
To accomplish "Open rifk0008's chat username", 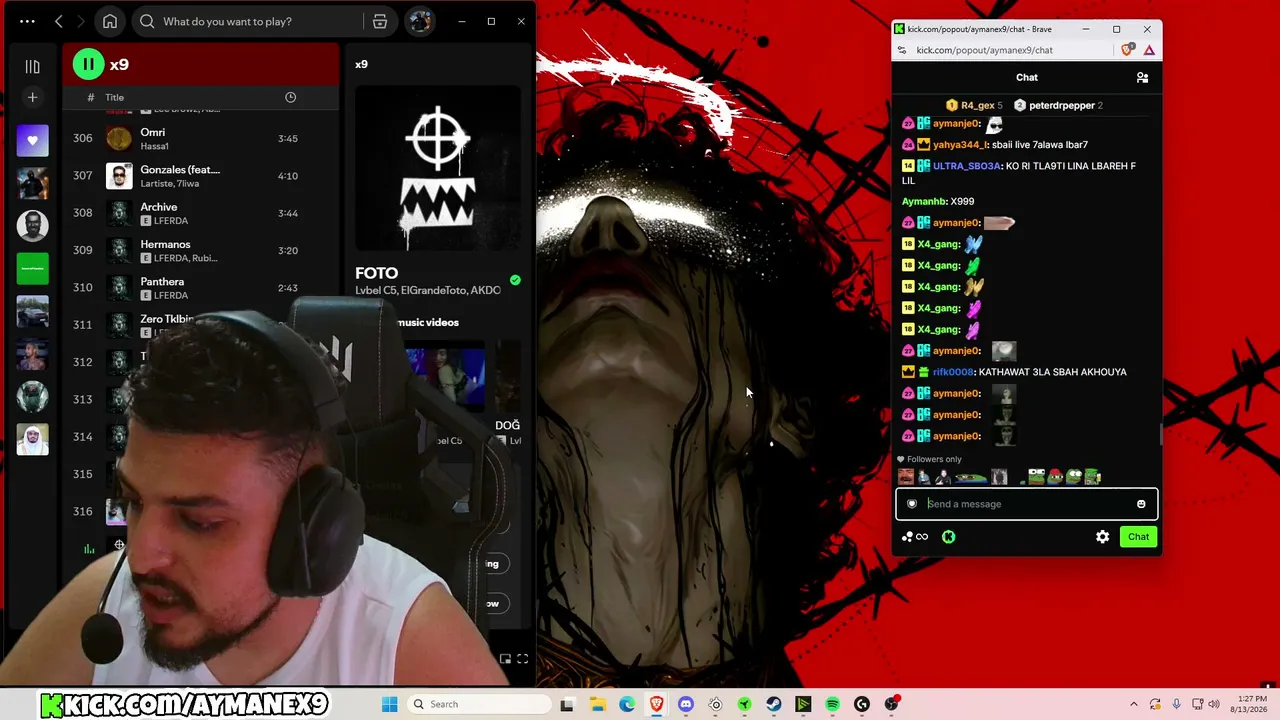I will [953, 372].
